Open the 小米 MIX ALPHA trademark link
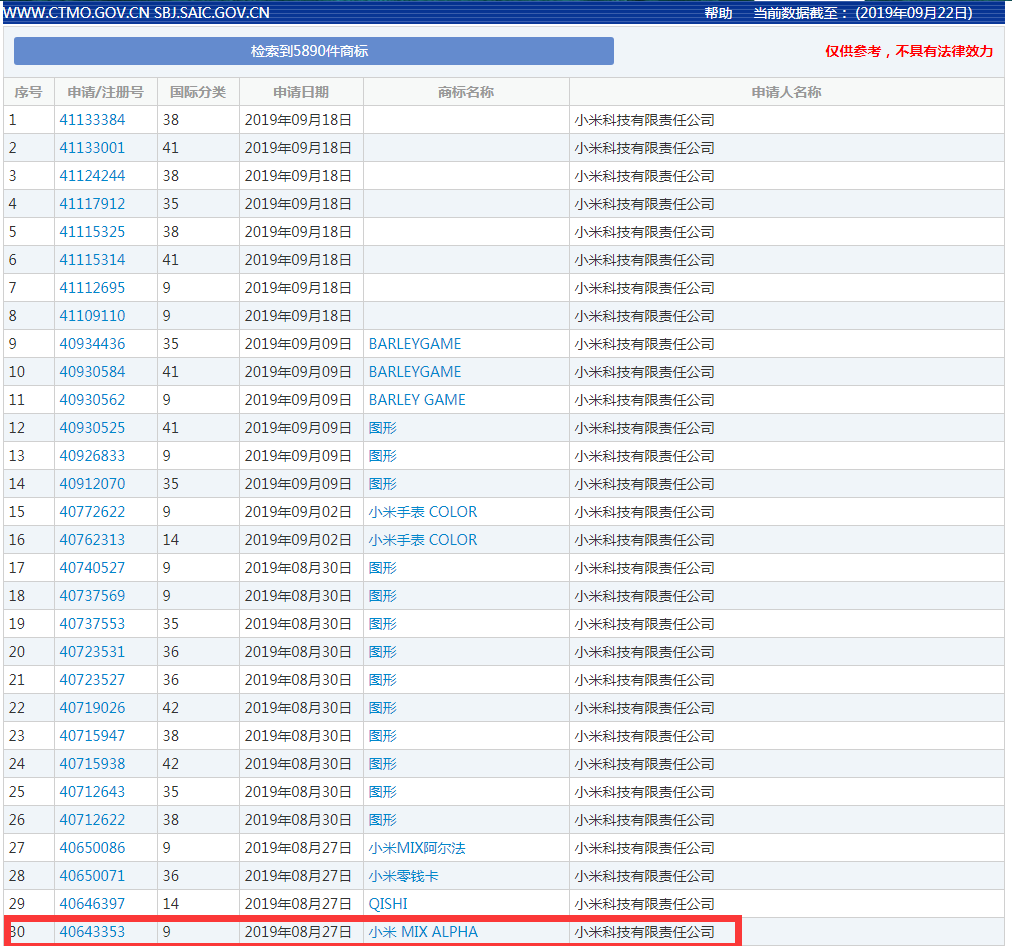1012x946 pixels. click(423, 932)
